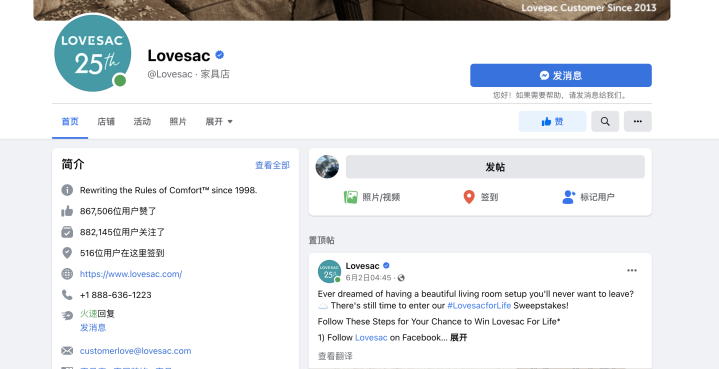
Task: Click the Rewriting the Rules of Comfort description text
Action: click(x=168, y=190)
